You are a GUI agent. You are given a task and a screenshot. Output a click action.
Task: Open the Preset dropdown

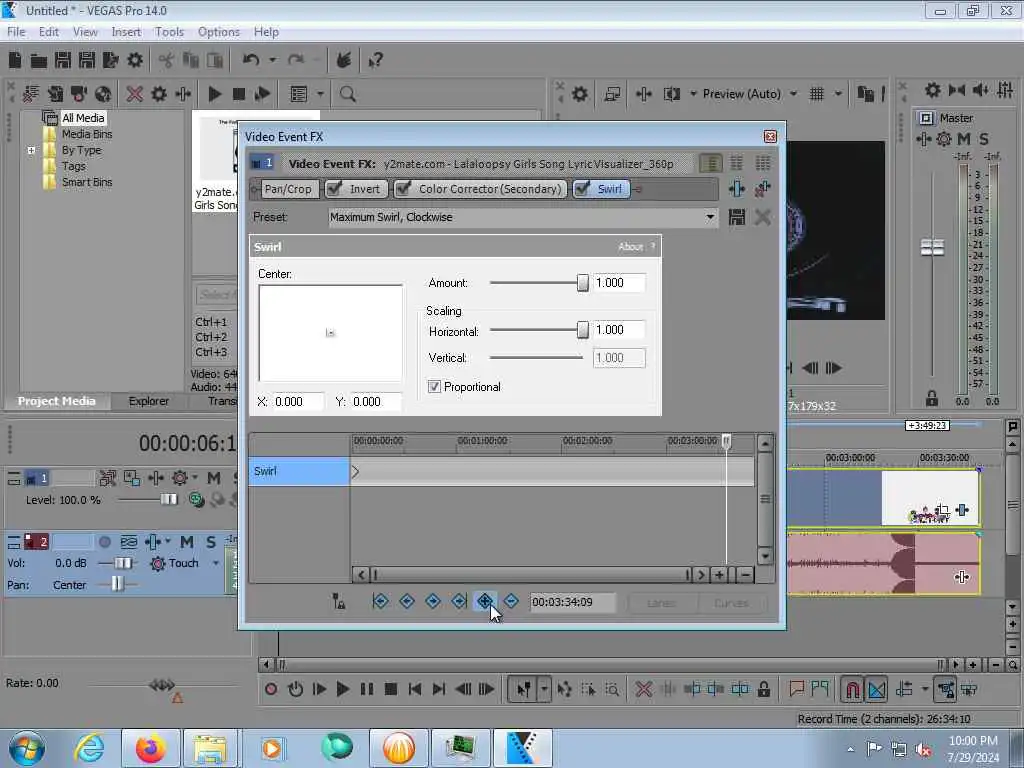coord(710,217)
